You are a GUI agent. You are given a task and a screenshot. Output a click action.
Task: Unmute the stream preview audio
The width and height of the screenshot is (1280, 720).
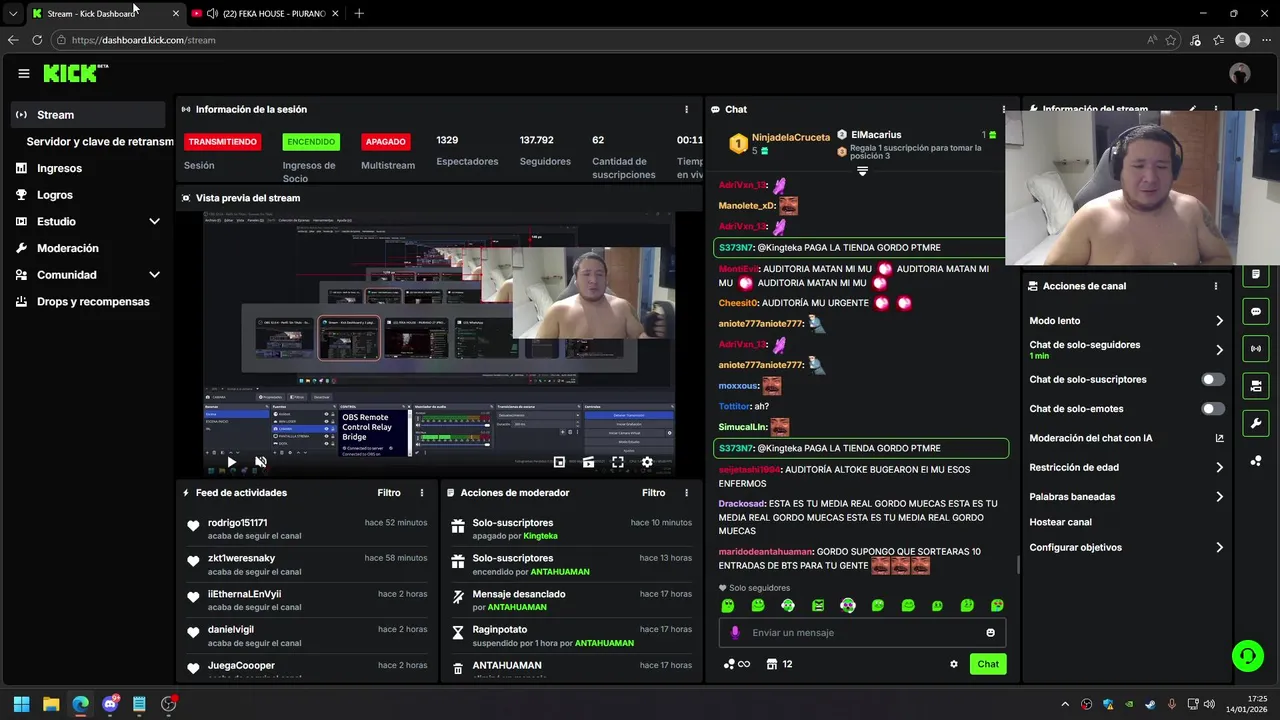260,462
